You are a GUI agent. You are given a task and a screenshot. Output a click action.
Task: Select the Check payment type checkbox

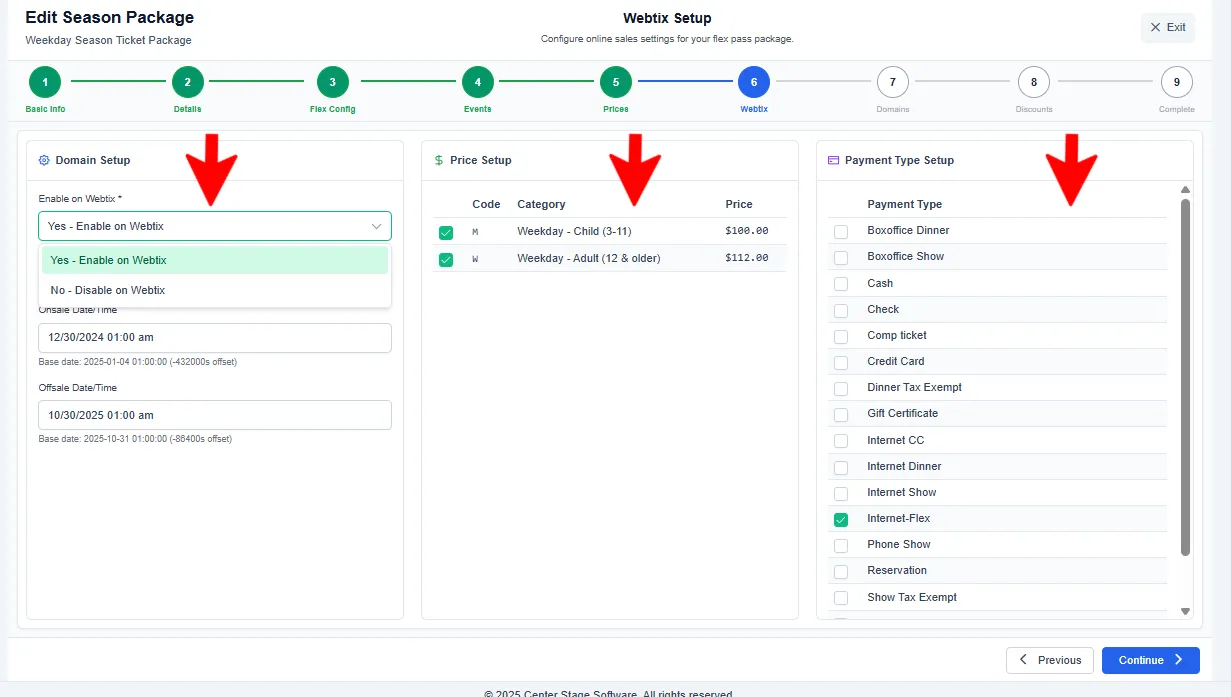coord(841,310)
